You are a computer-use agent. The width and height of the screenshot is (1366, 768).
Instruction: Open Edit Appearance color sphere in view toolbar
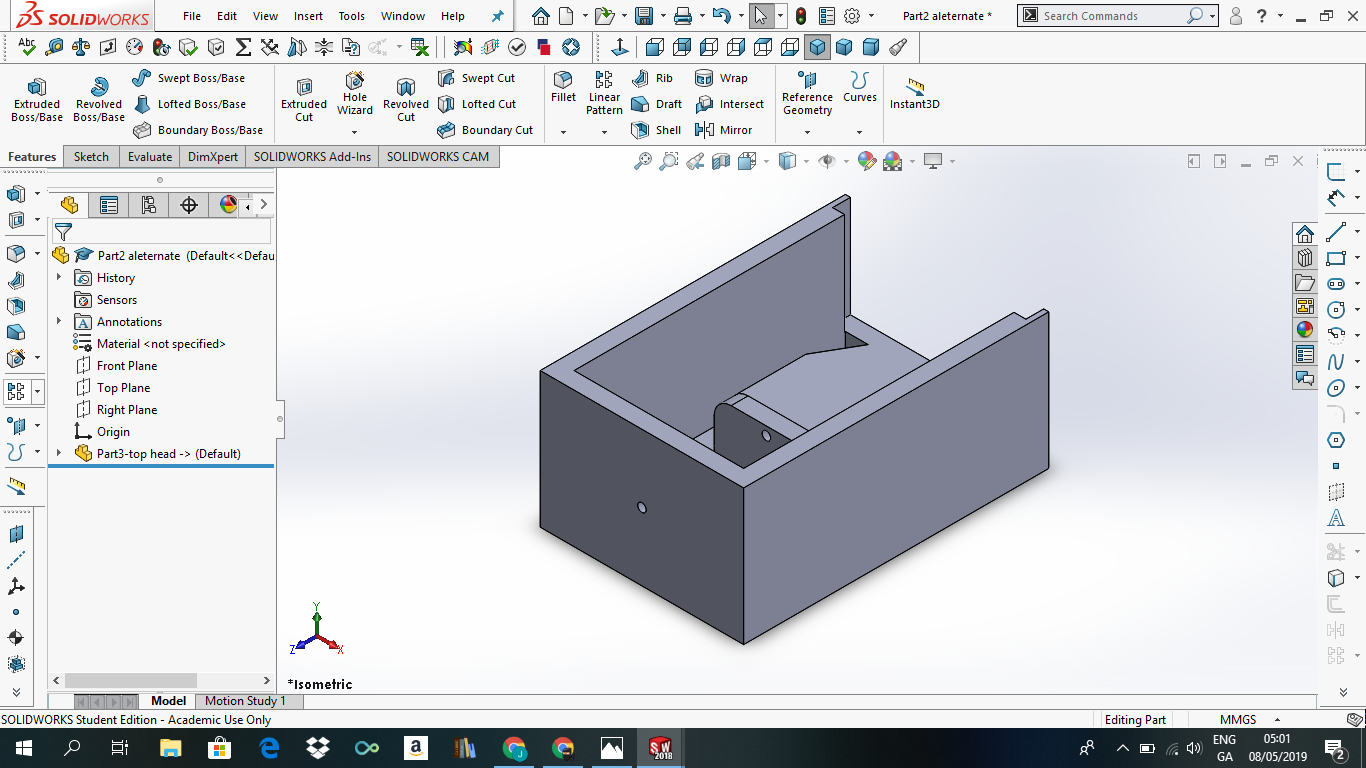(867, 161)
